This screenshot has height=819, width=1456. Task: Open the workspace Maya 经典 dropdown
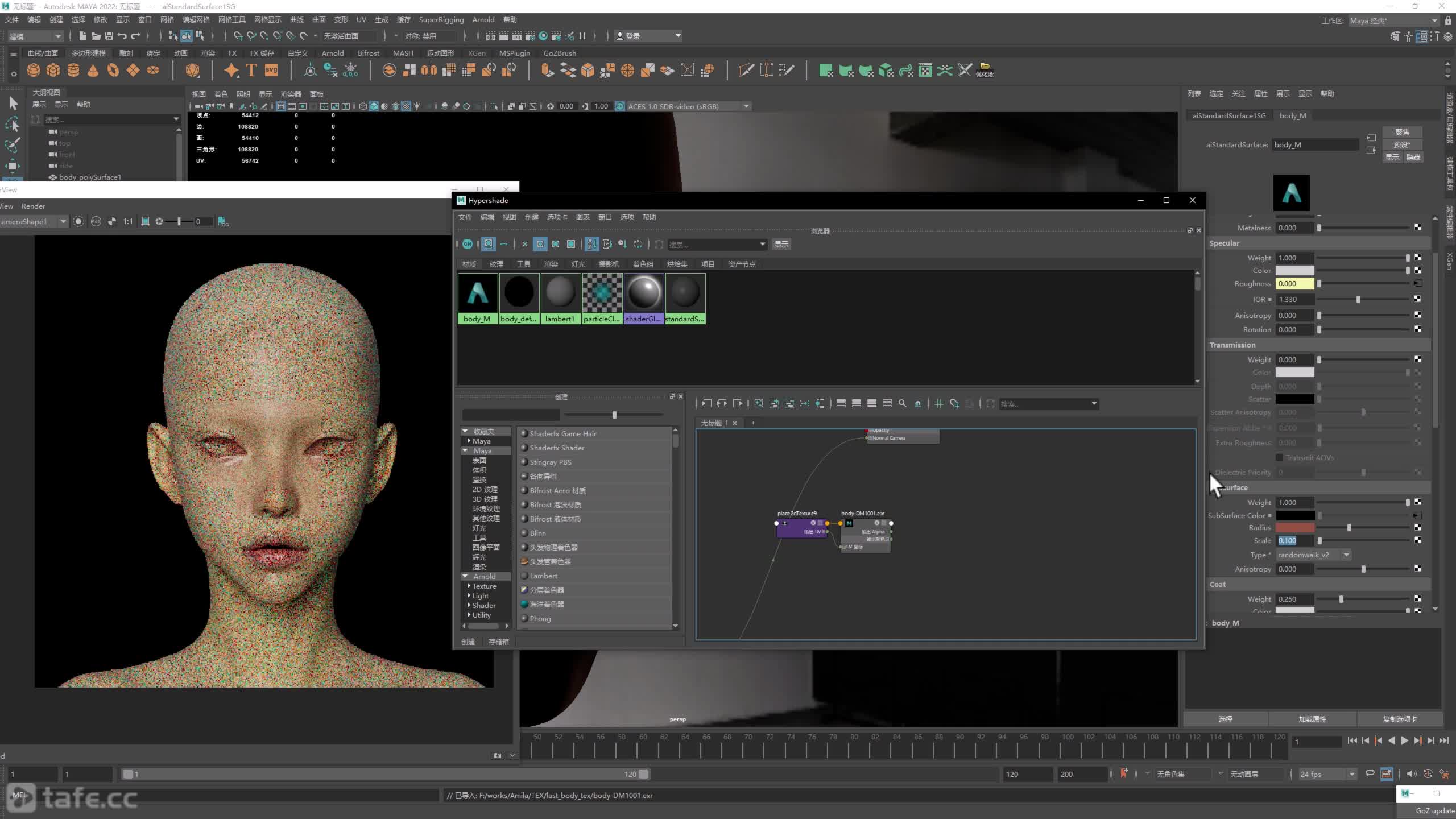(x=1393, y=20)
